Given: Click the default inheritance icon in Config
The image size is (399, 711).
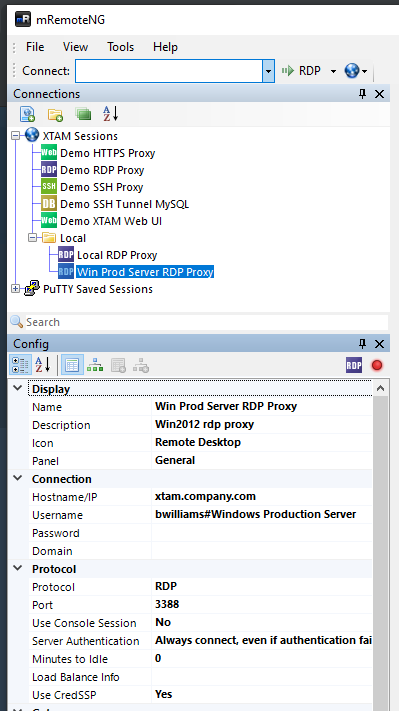Looking at the screenshot, I should point(141,365).
